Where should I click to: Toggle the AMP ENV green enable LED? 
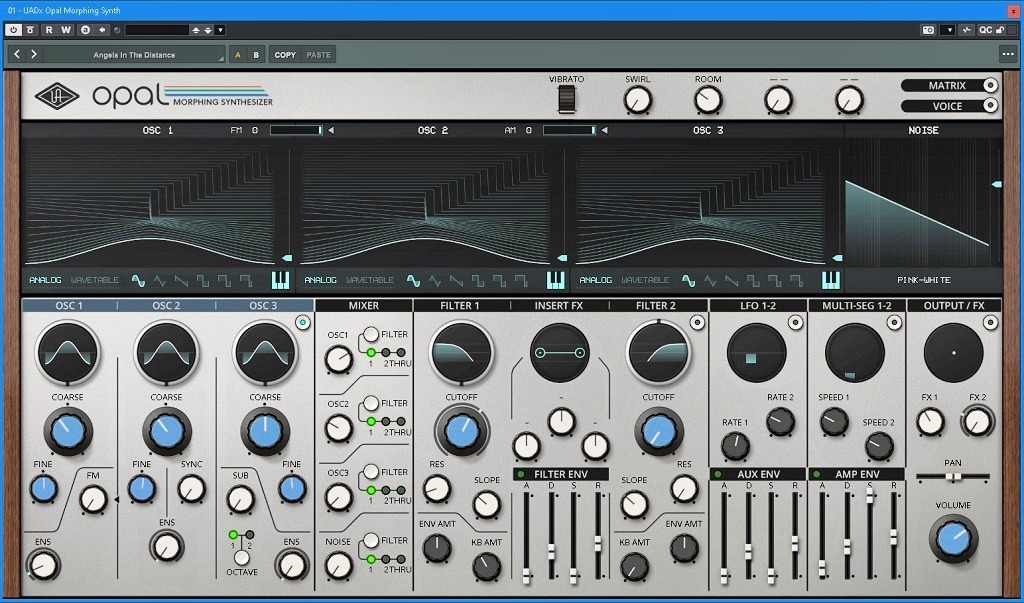pyautogui.click(x=816, y=474)
